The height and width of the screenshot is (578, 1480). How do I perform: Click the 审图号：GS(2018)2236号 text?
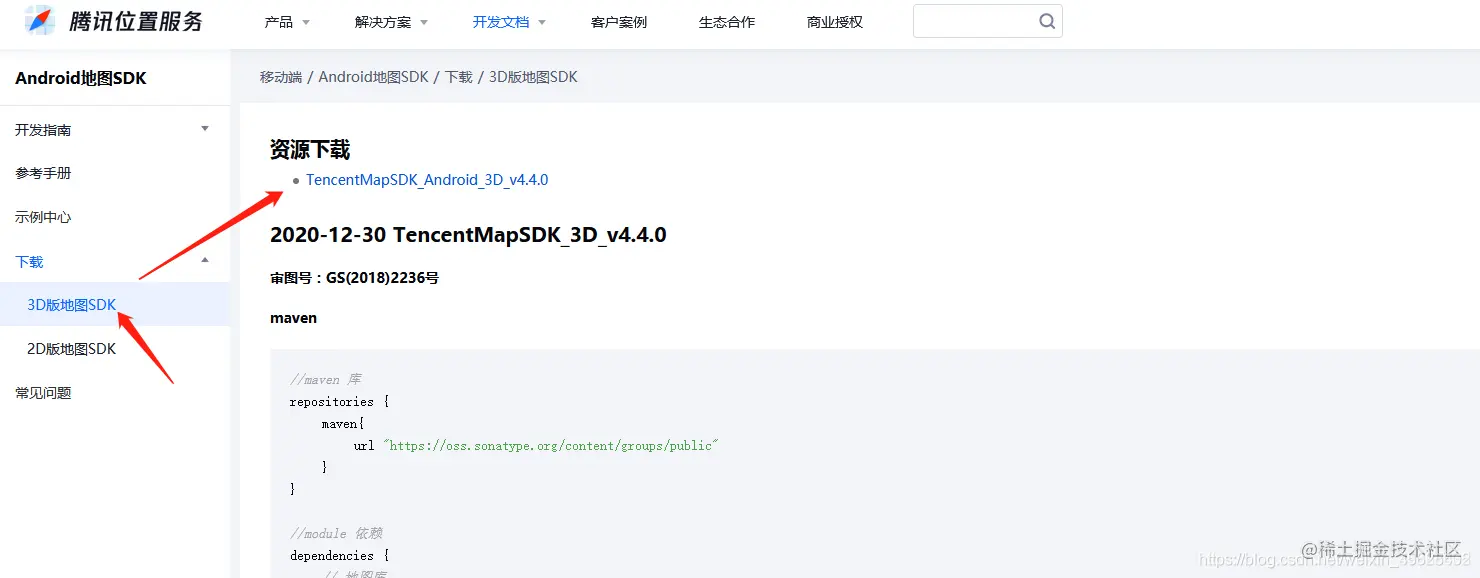coord(354,278)
